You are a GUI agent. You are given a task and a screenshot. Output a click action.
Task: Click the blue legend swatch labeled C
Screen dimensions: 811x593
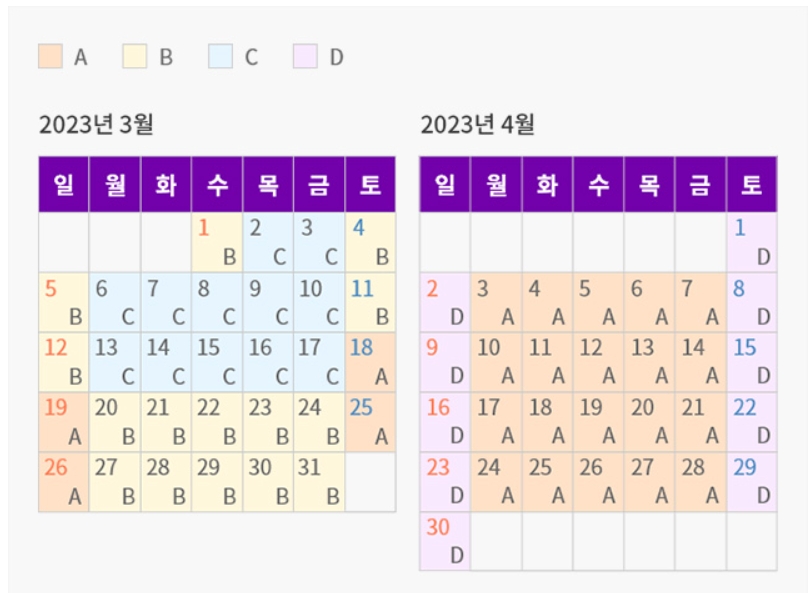click(x=220, y=56)
